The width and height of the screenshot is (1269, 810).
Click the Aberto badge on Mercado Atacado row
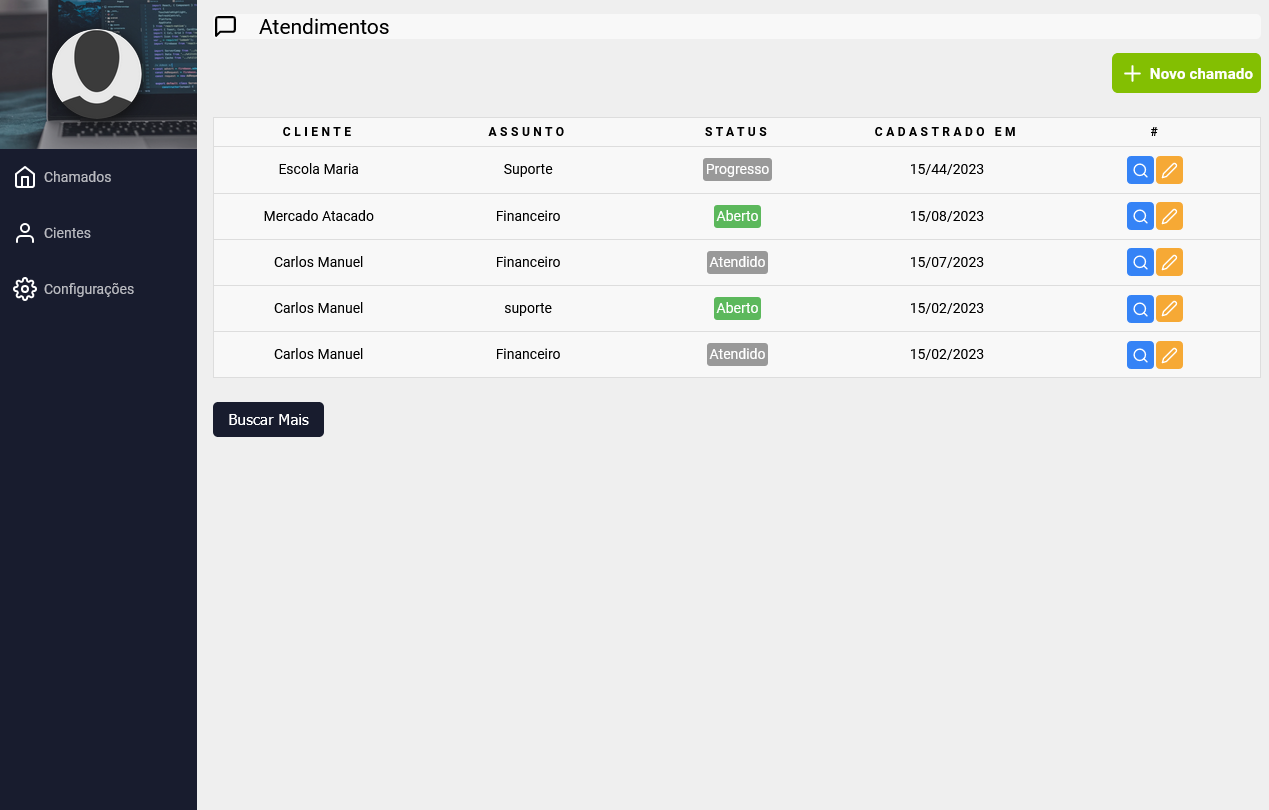coord(737,216)
